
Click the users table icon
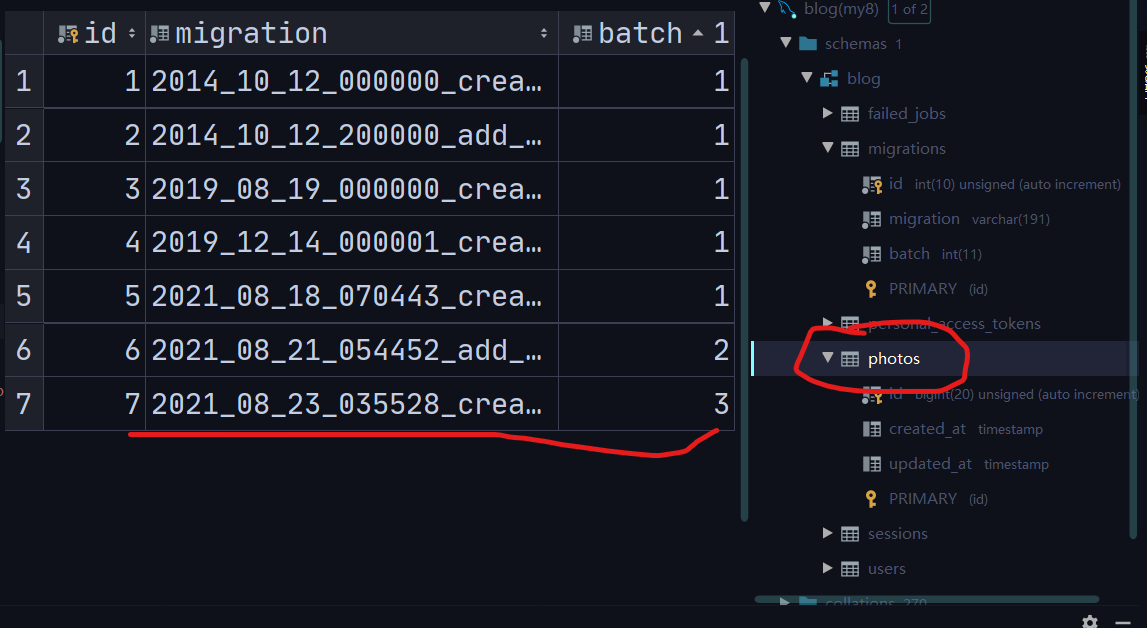coord(850,569)
